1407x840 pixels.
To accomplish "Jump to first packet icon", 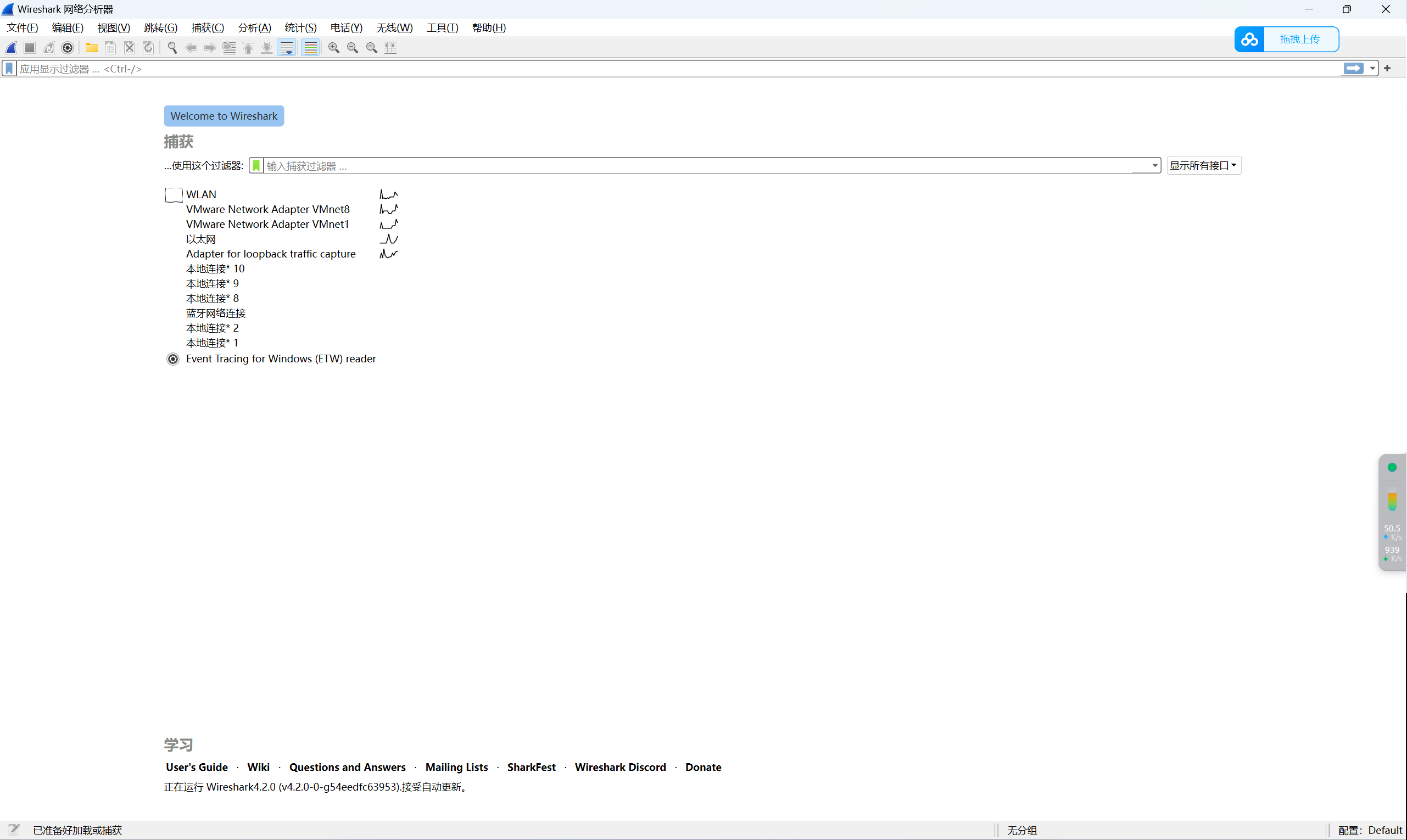I will [248, 48].
